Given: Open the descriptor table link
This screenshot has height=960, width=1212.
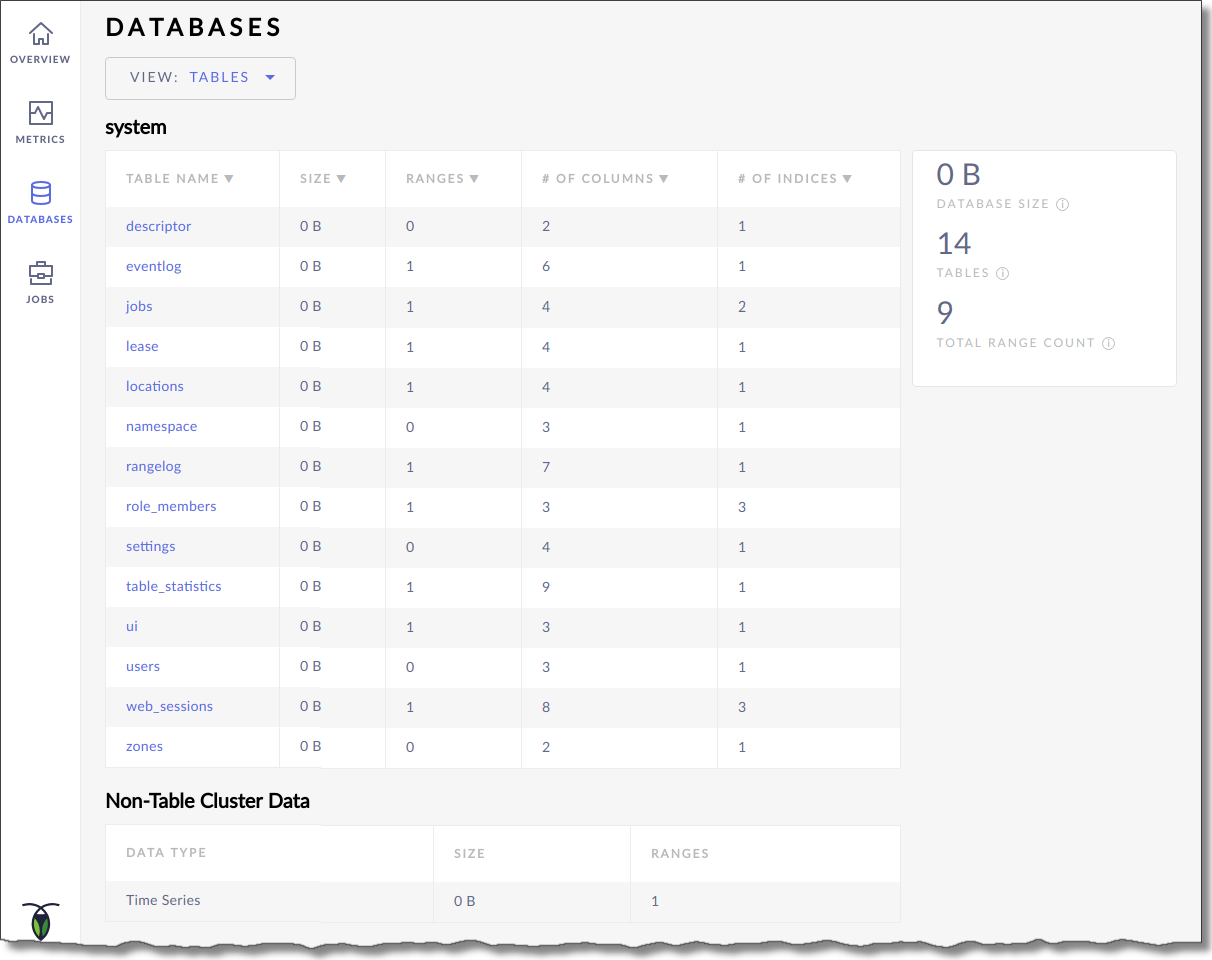Looking at the screenshot, I should [x=158, y=226].
